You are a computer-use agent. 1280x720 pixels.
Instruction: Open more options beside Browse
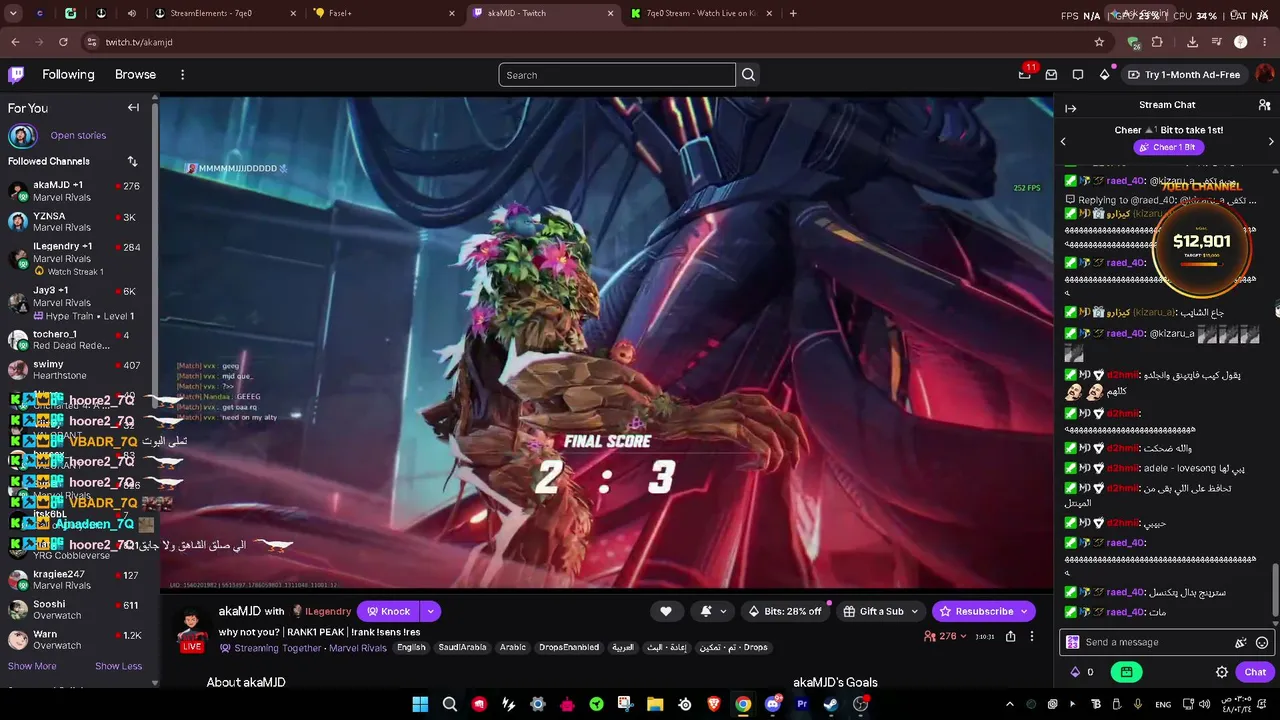click(182, 75)
